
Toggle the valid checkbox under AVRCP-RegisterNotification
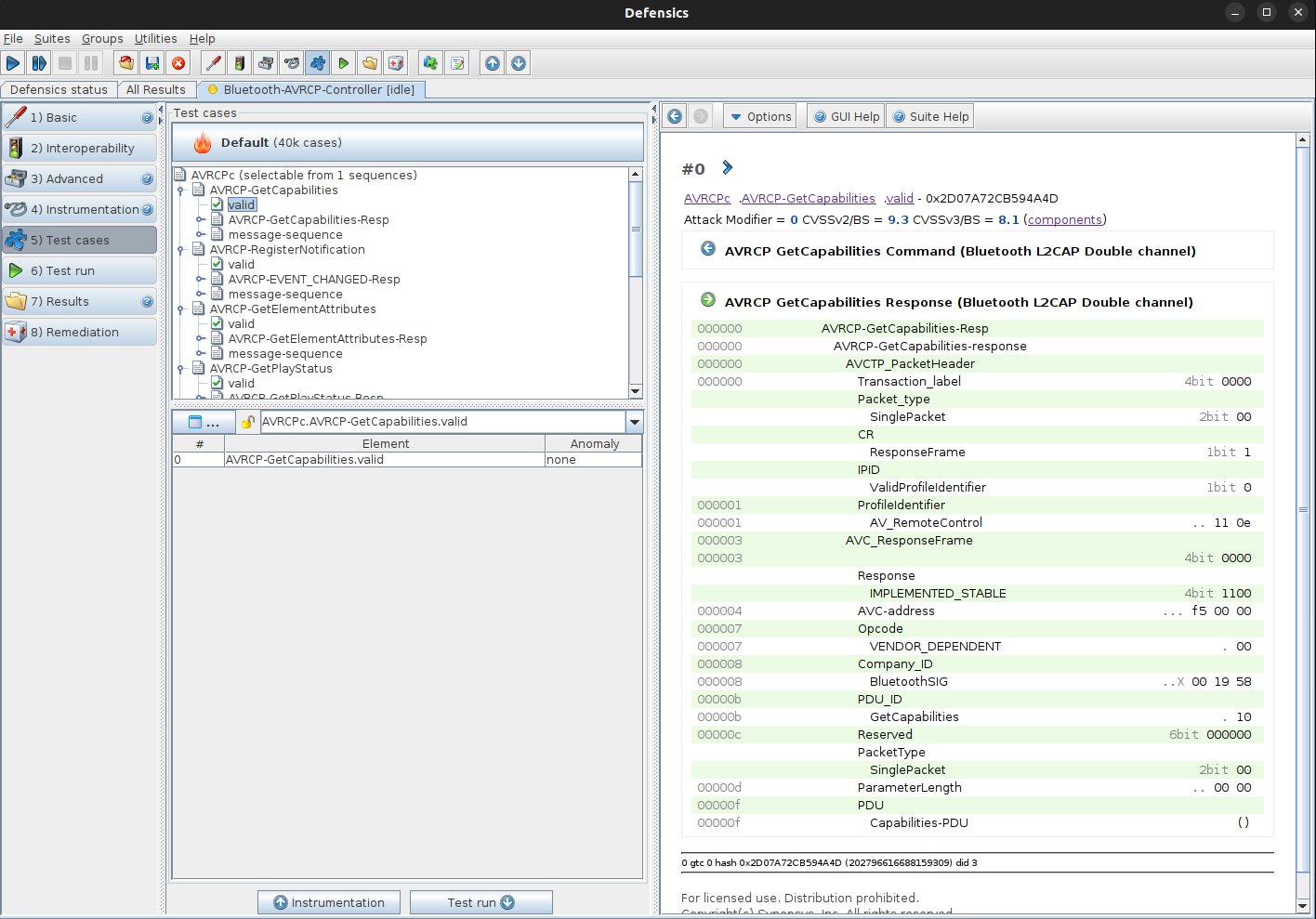point(217,265)
